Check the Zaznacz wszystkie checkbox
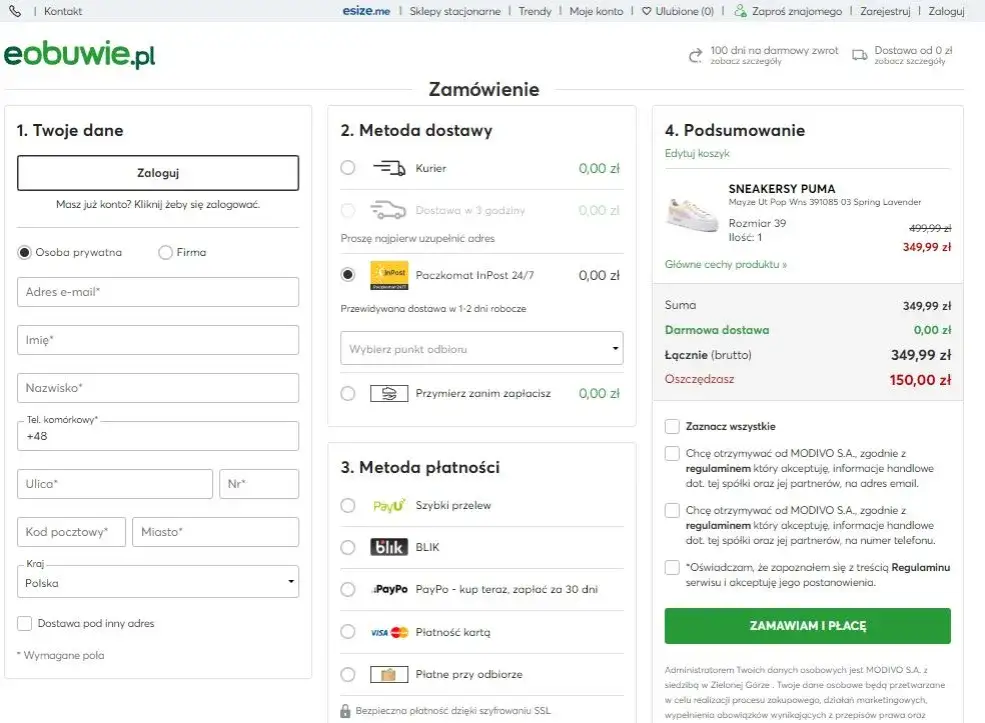The image size is (985, 723). [671, 426]
